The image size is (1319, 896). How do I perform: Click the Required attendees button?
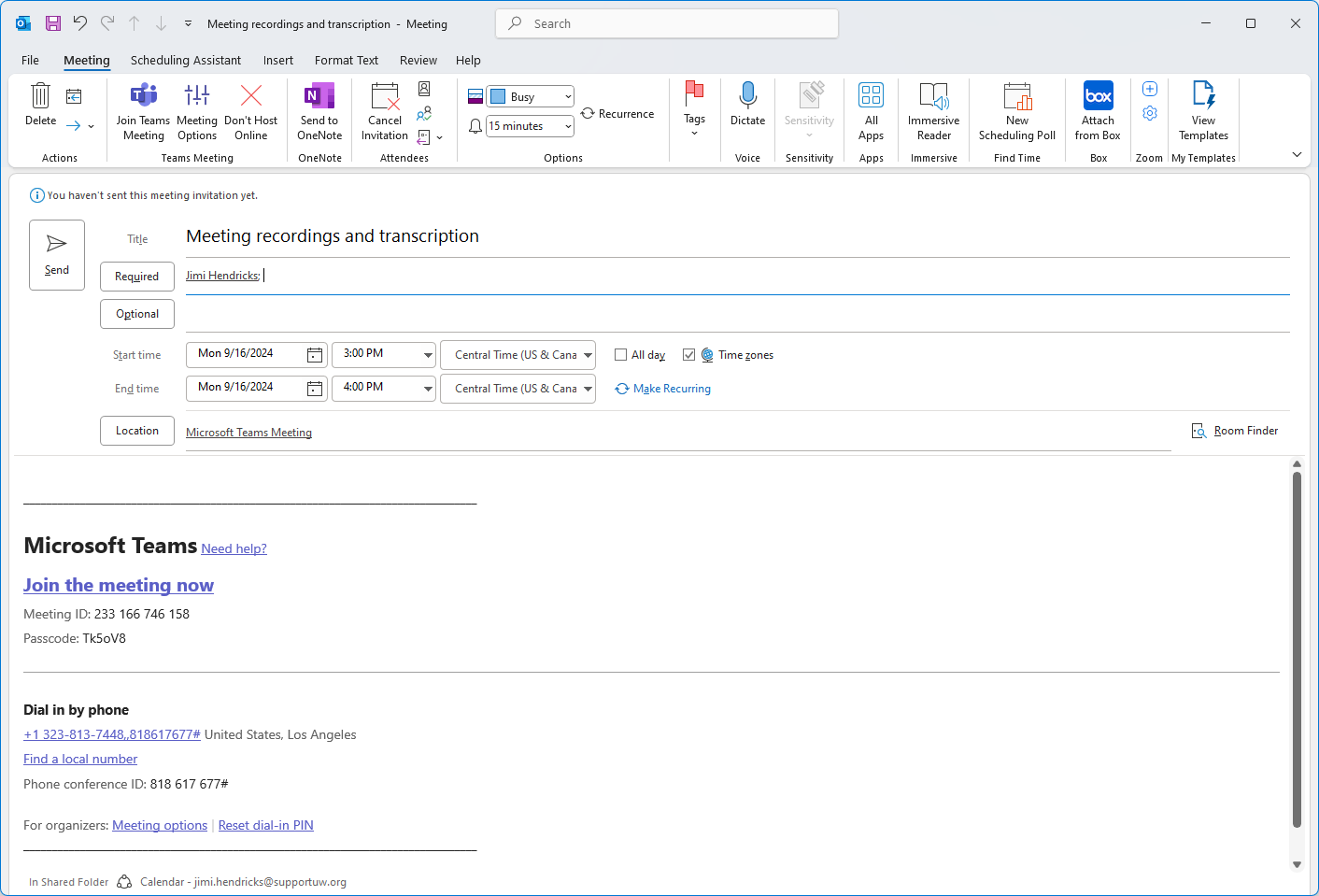click(137, 277)
